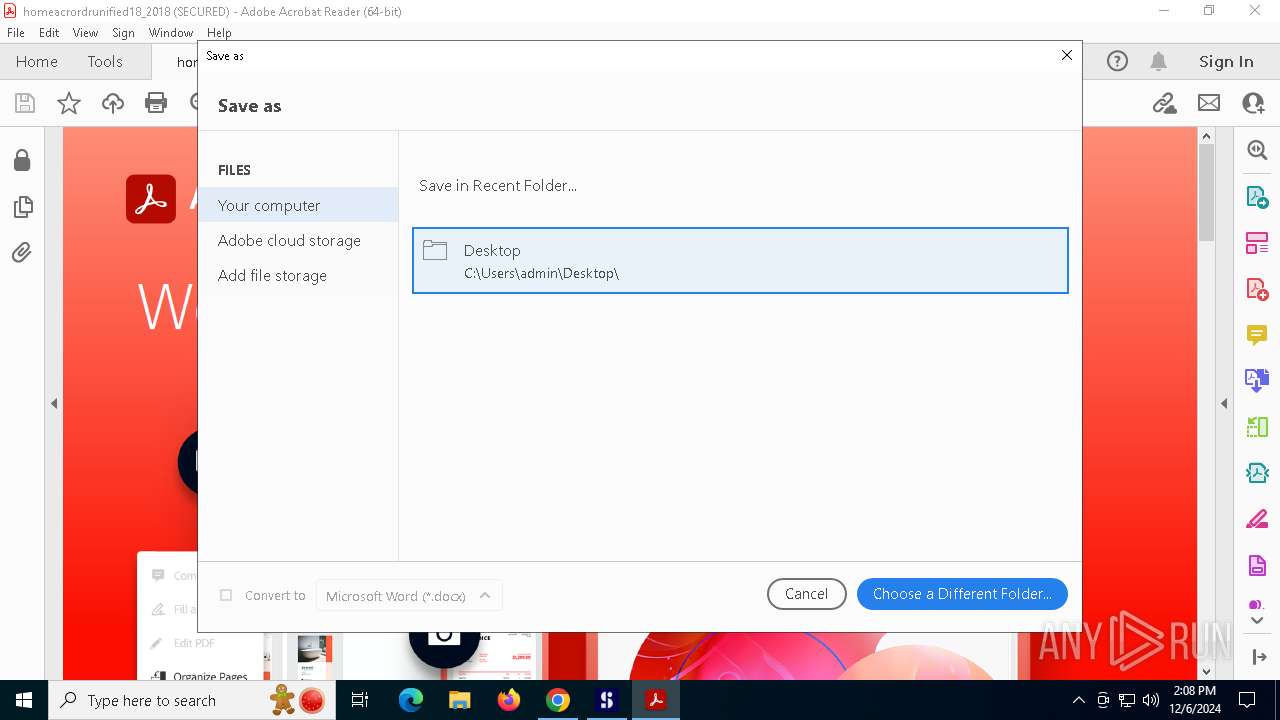This screenshot has width=1280, height=720.
Task: Open the Attachments paperclip panel
Action: pyautogui.click(x=22, y=253)
